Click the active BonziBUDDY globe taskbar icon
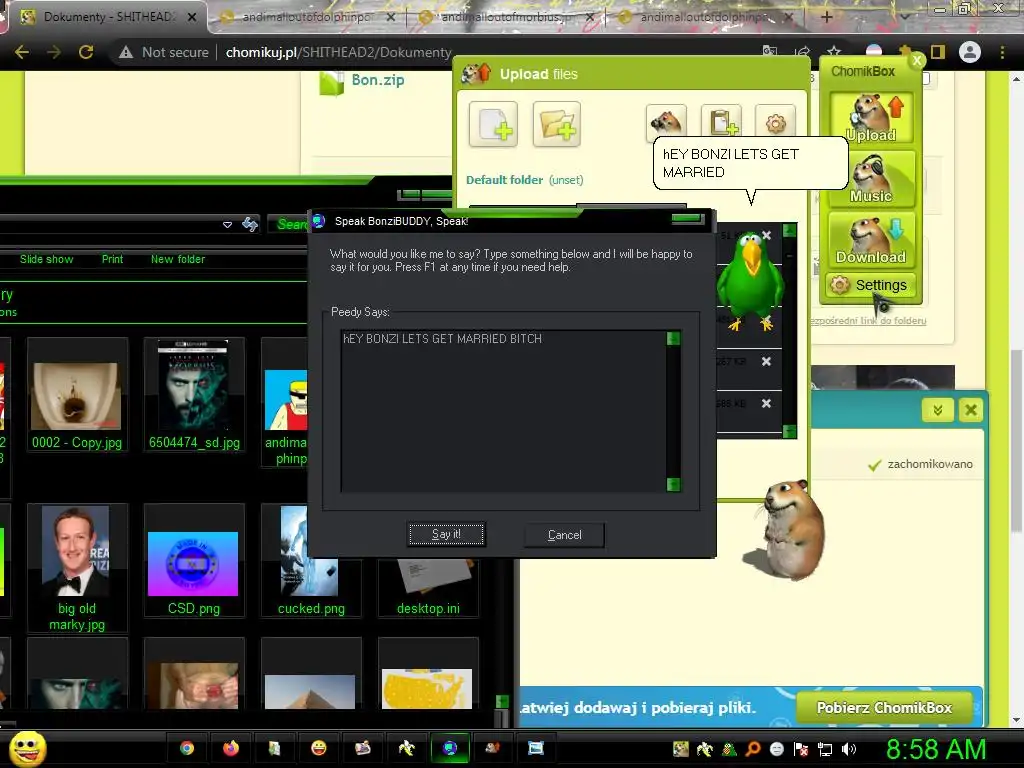Image resolution: width=1024 pixels, height=768 pixels. (450, 748)
